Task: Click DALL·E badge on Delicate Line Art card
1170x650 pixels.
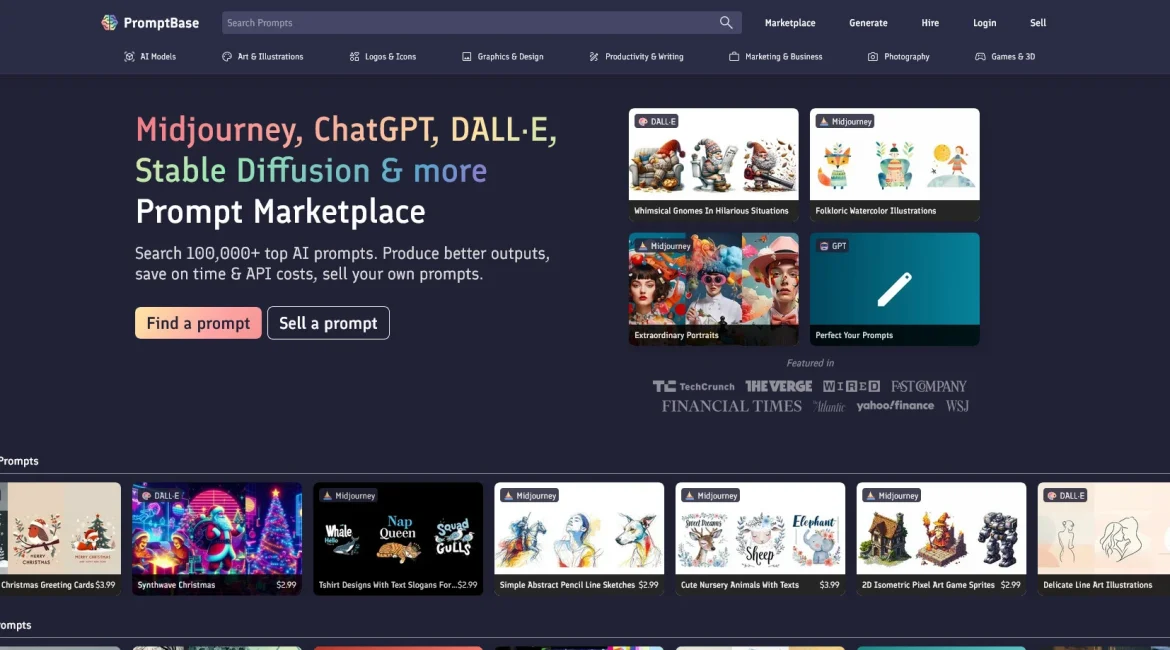Action: [1066, 496]
